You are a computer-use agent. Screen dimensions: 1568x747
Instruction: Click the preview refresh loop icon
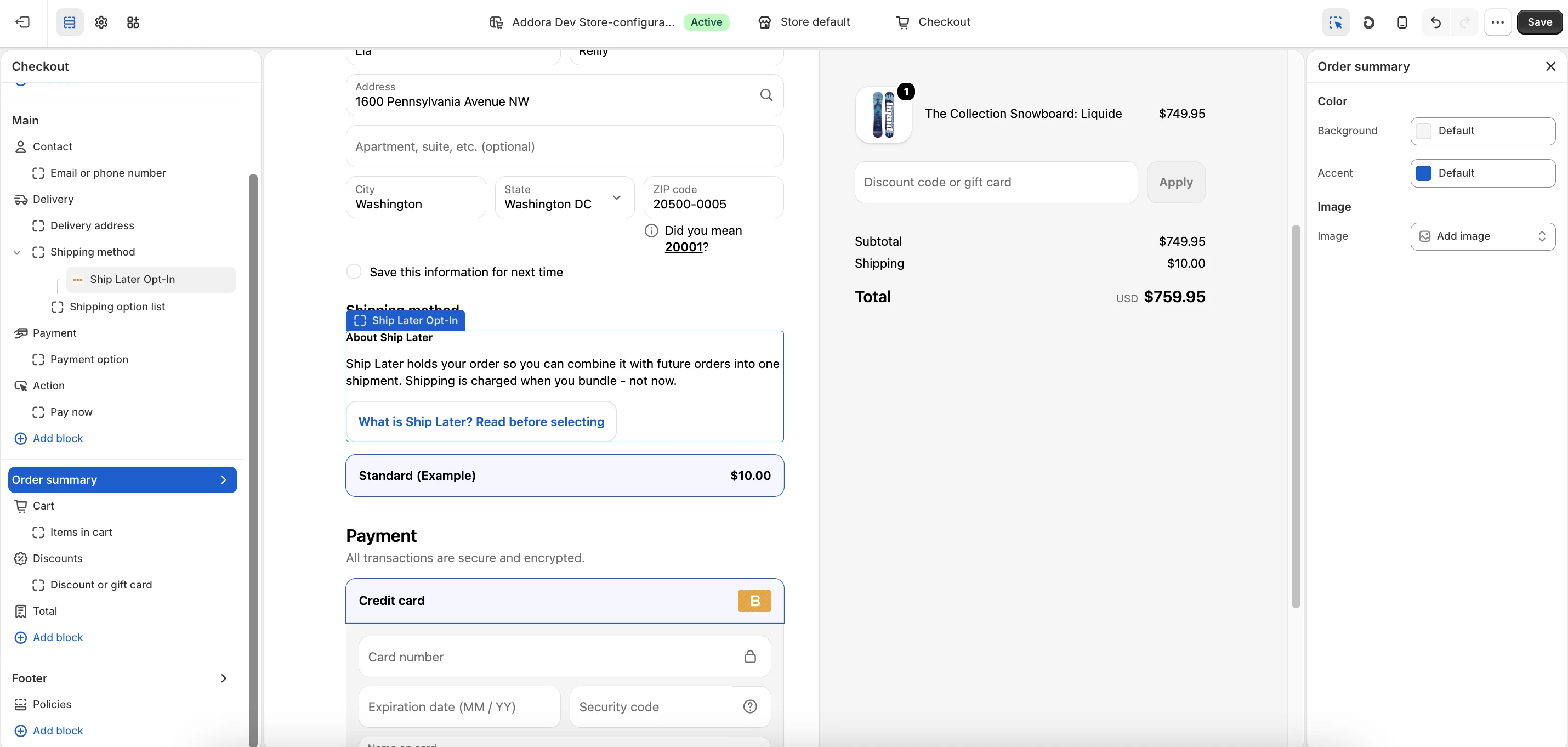click(1368, 22)
